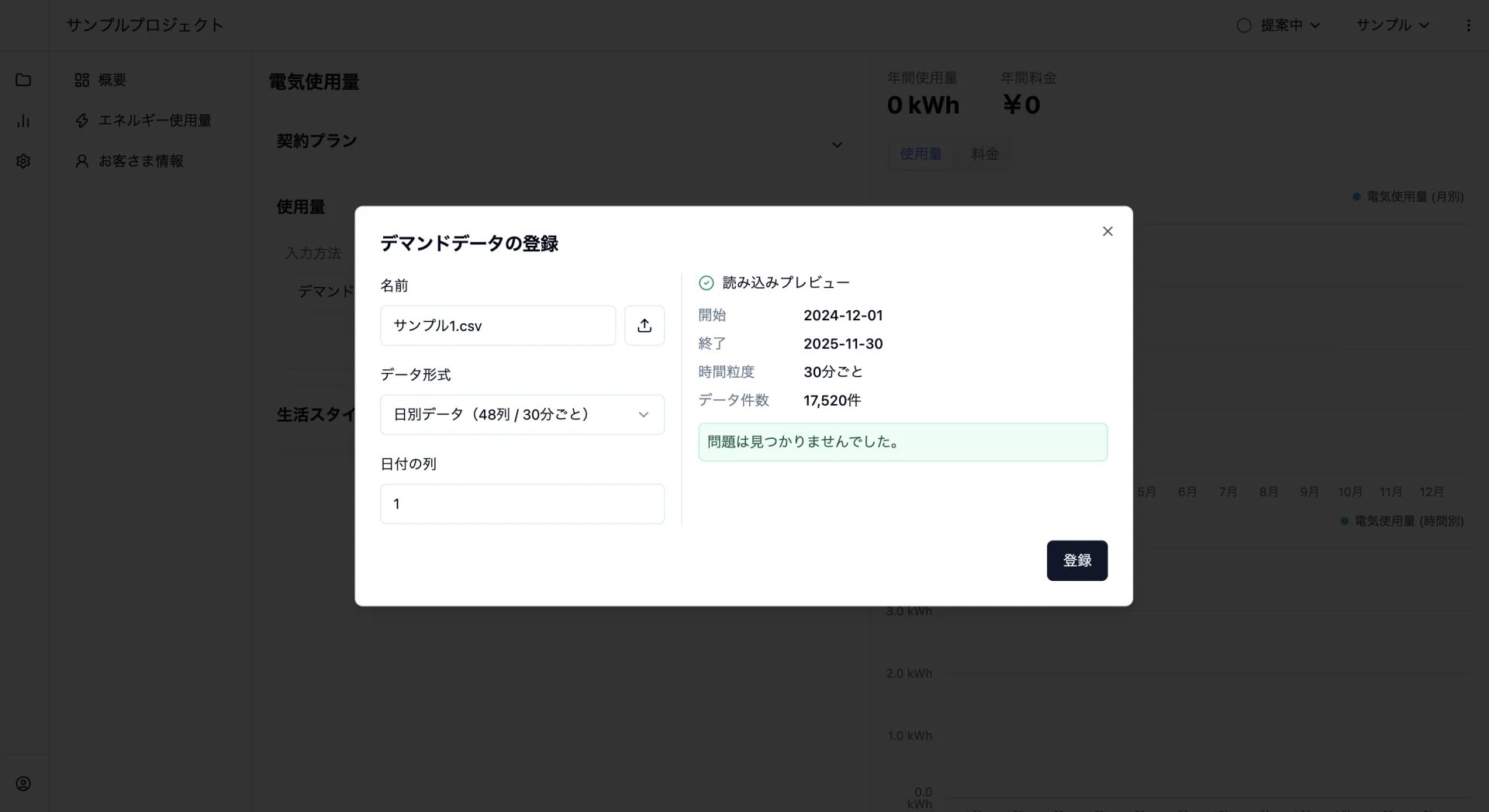Click the 問題は見つかりませんでした message
1489x812 pixels.
coord(903,442)
